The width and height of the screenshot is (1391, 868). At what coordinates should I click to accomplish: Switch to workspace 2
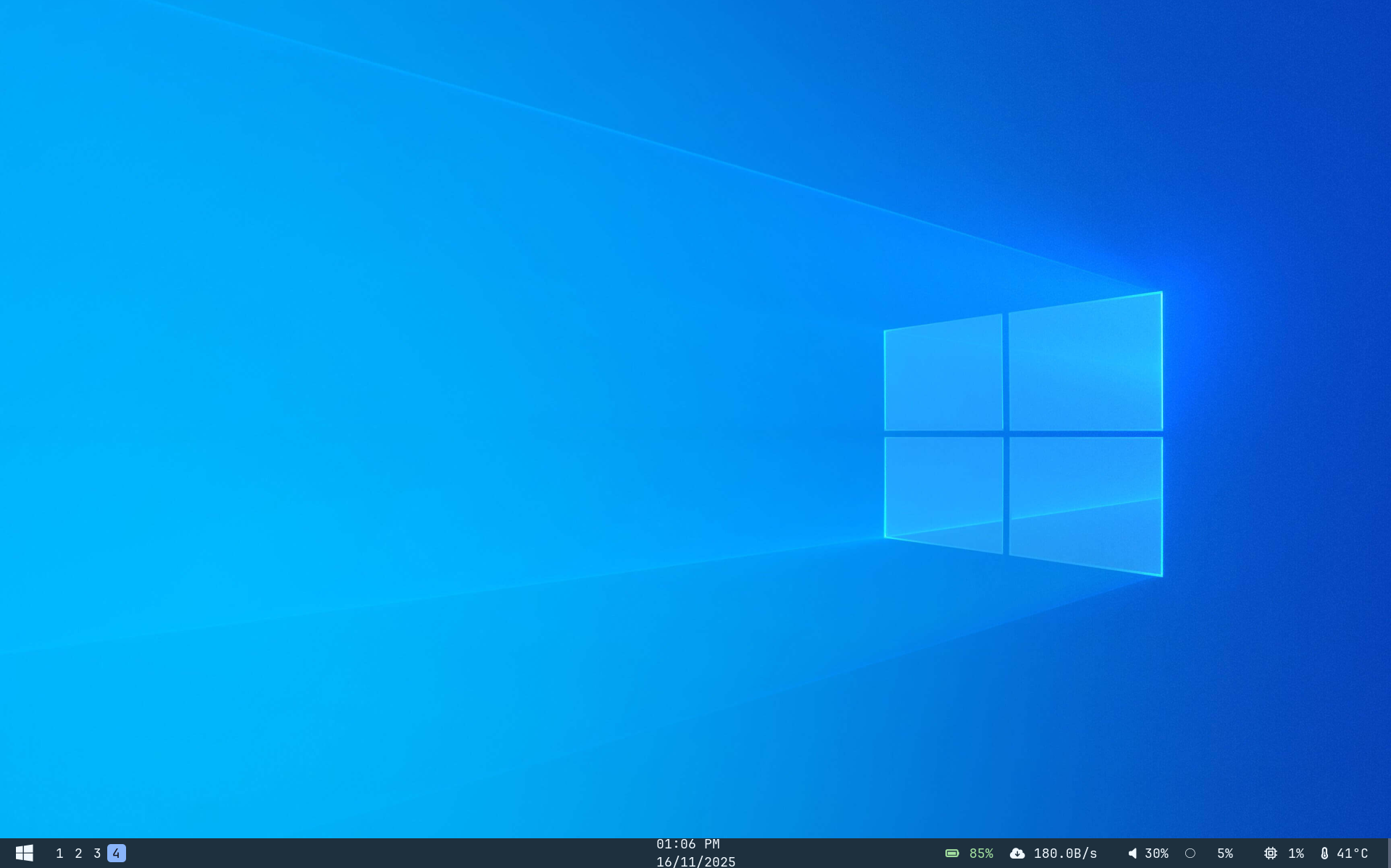tap(78, 853)
